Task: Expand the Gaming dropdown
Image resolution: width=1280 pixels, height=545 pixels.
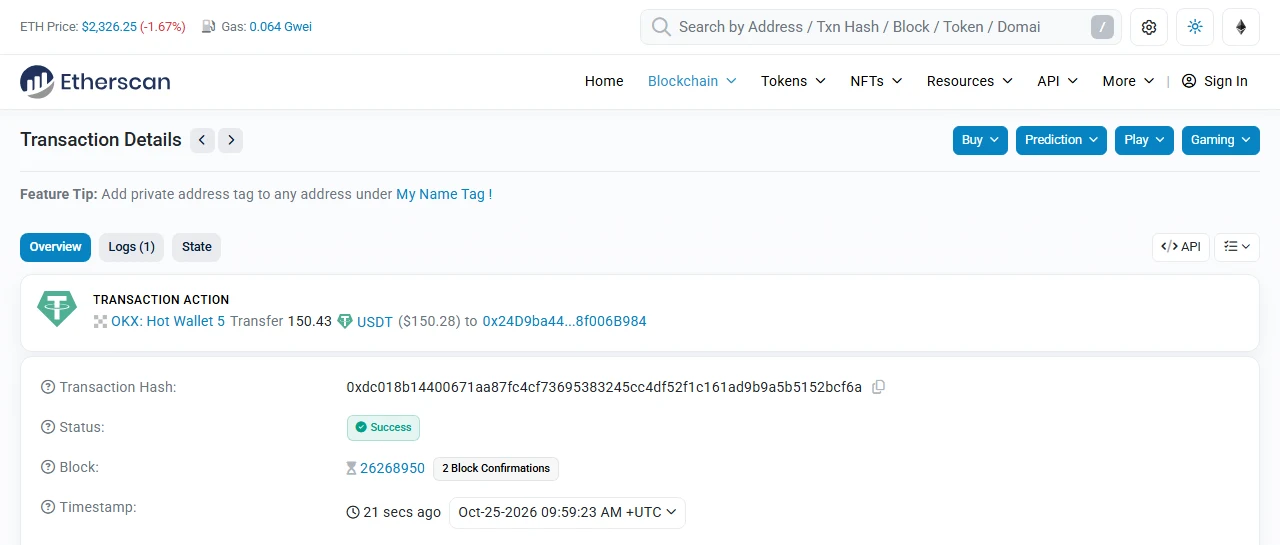Action: [x=1221, y=140]
